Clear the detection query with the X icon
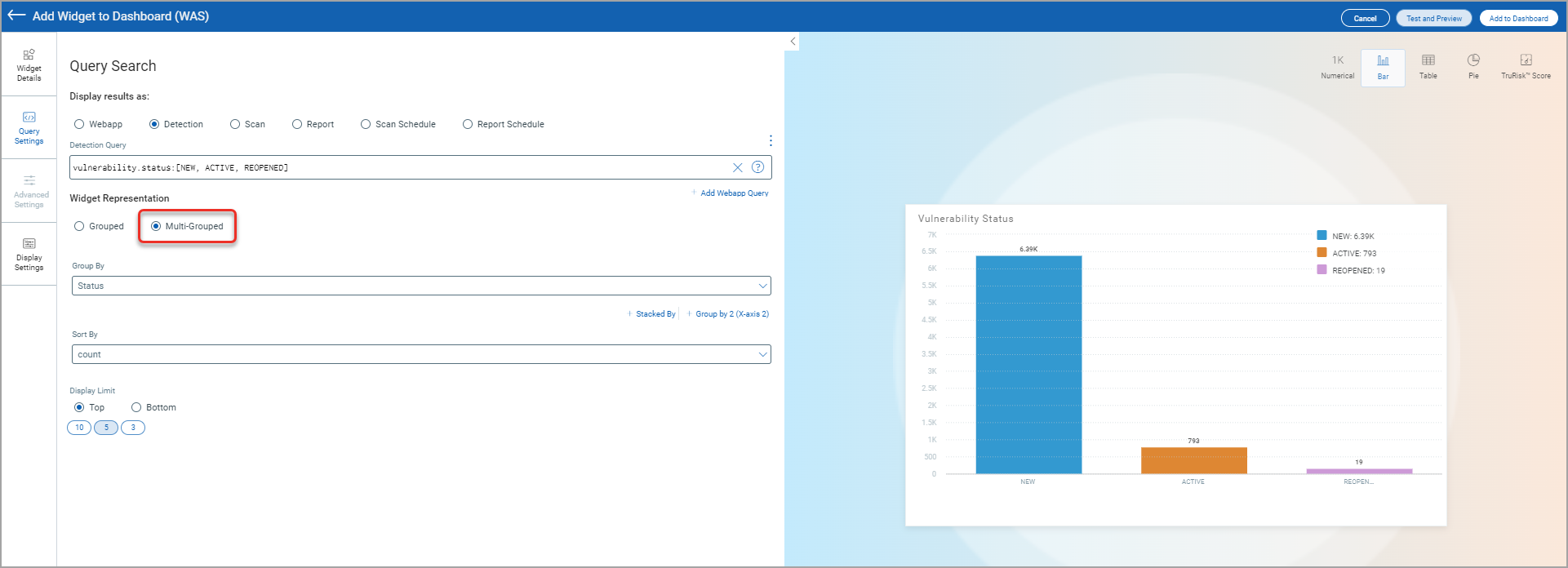Image resolution: width=1568 pixels, height=568 pixels. point(737,167)
